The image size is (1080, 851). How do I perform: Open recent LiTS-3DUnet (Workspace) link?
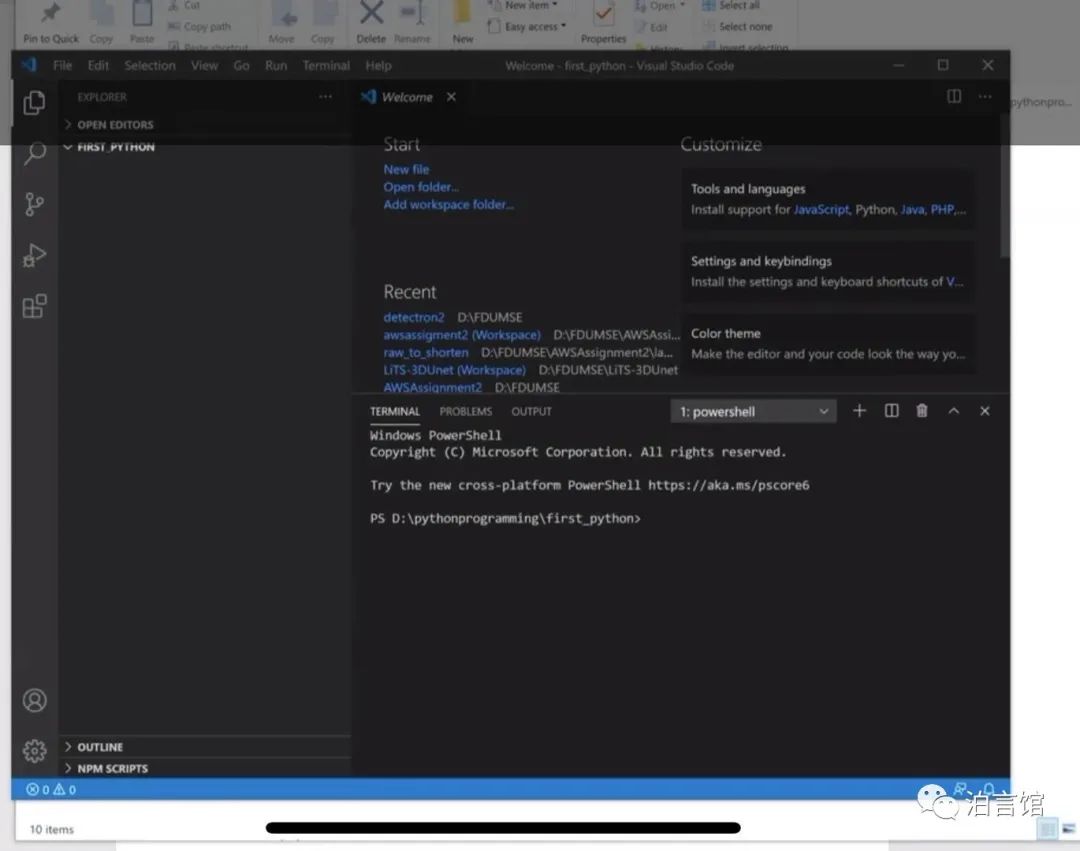pos(455,370)
